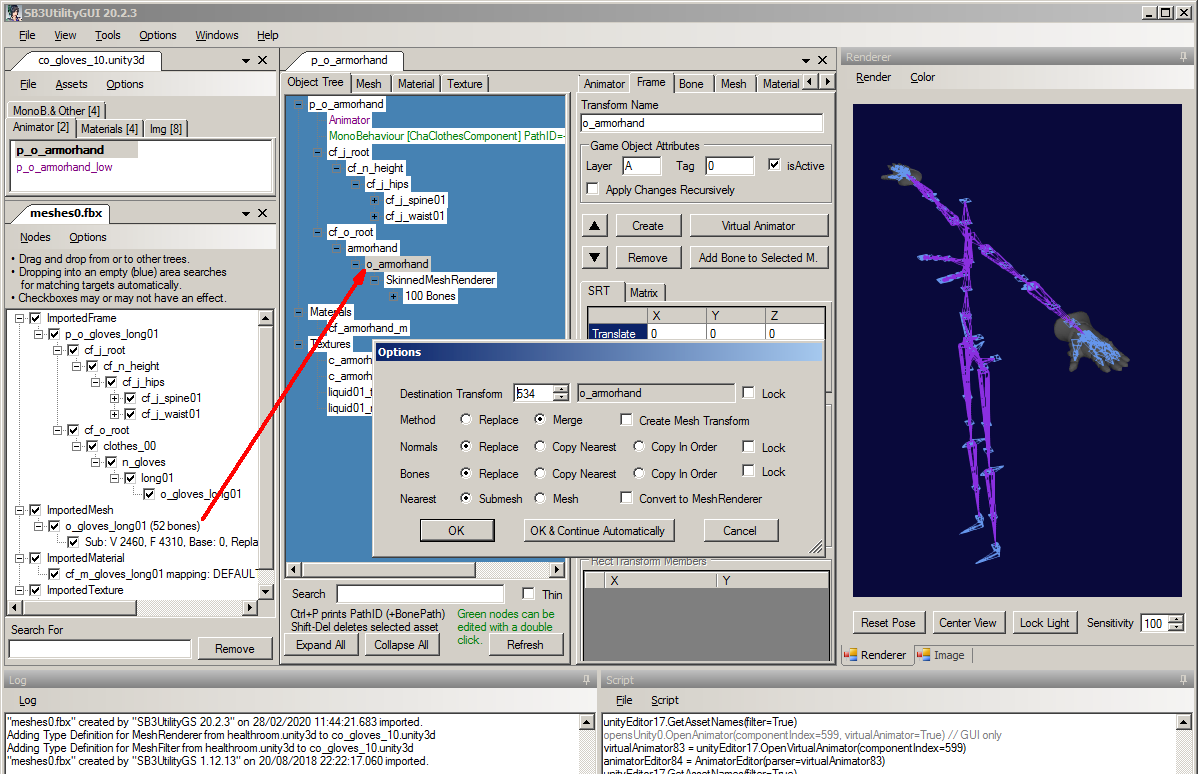
Task: Click the SB3UtilityGUI title bar app icon
Action: tap(13, 13)
